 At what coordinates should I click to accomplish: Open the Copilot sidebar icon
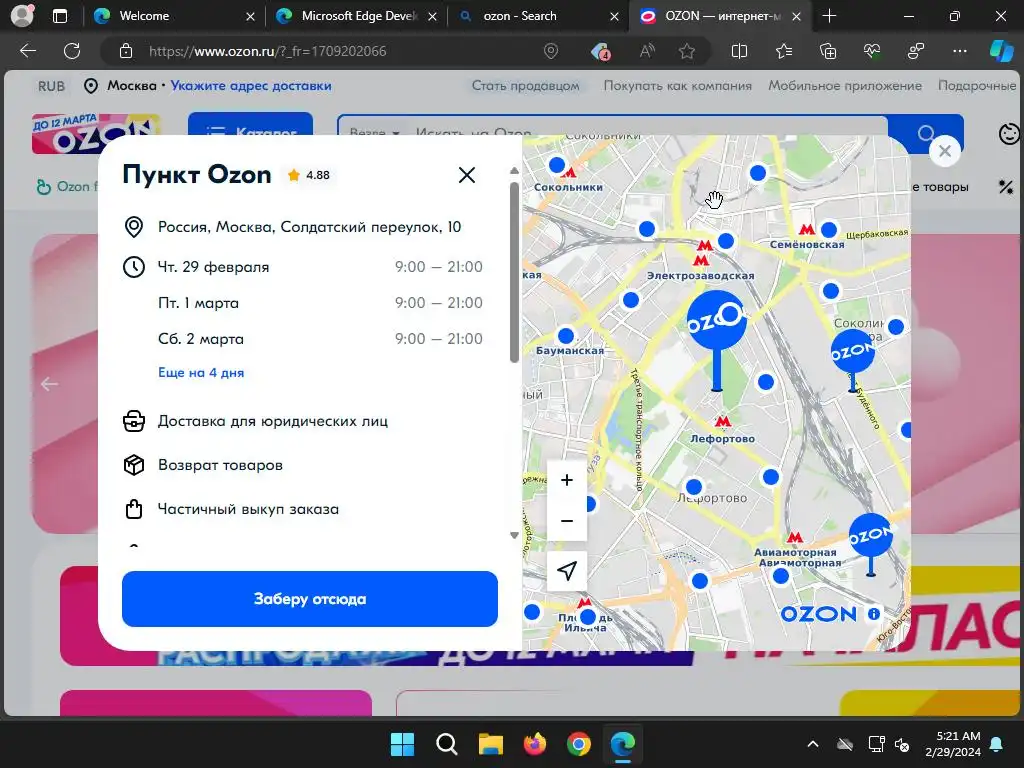1001,51
